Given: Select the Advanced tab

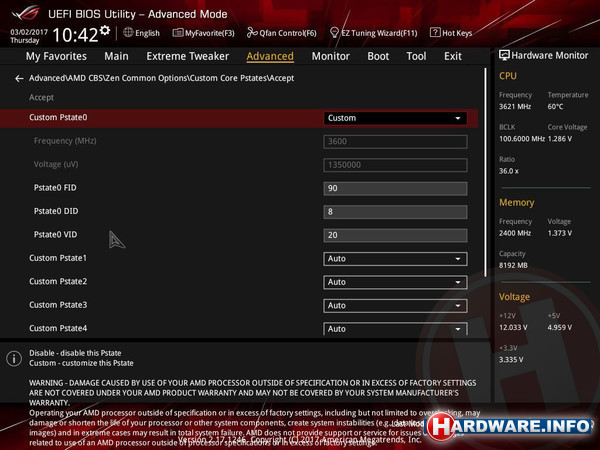Looking at the screenshot, I should click(270, 56).
